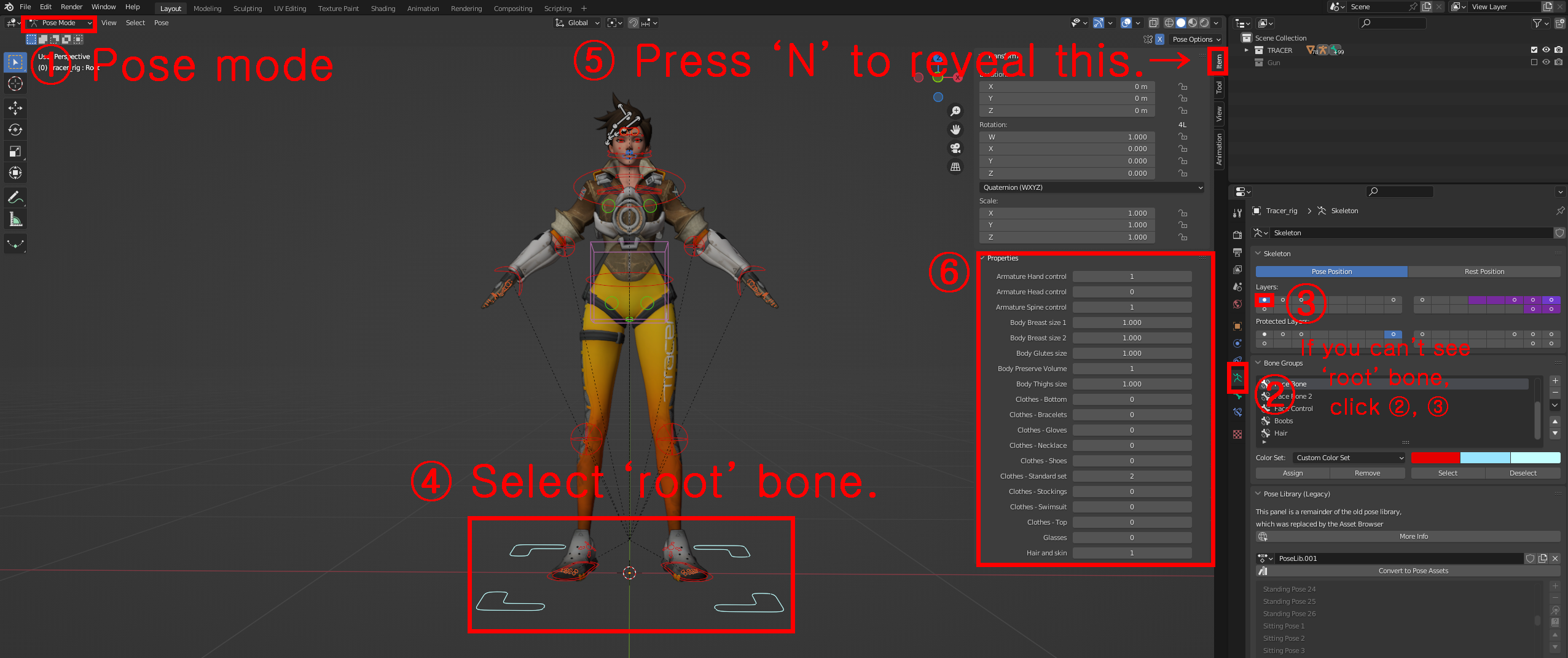Click the Rest Position button
1568x658 pixels.
[1484, 272]
